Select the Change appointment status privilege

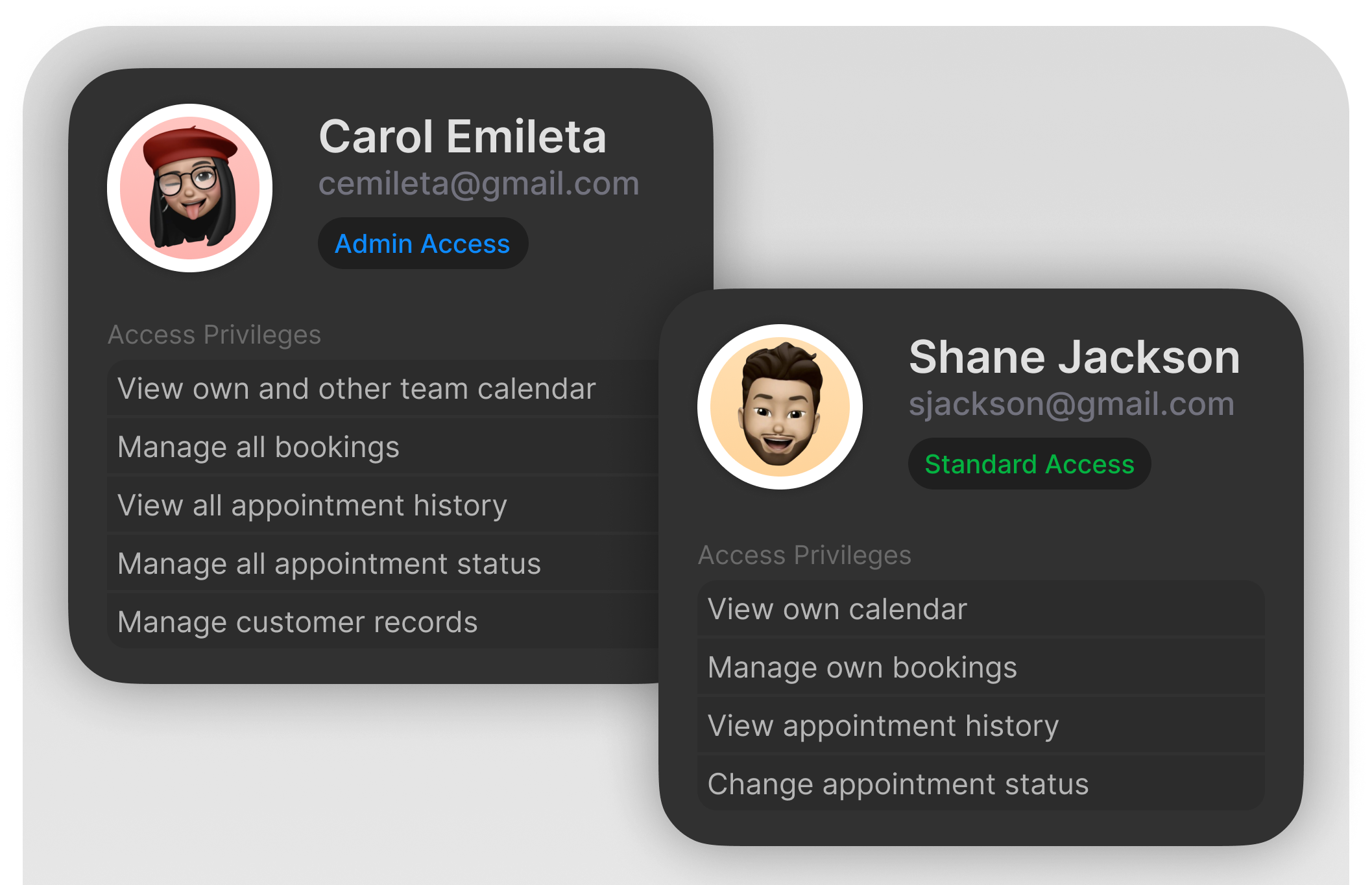point(981,784)
